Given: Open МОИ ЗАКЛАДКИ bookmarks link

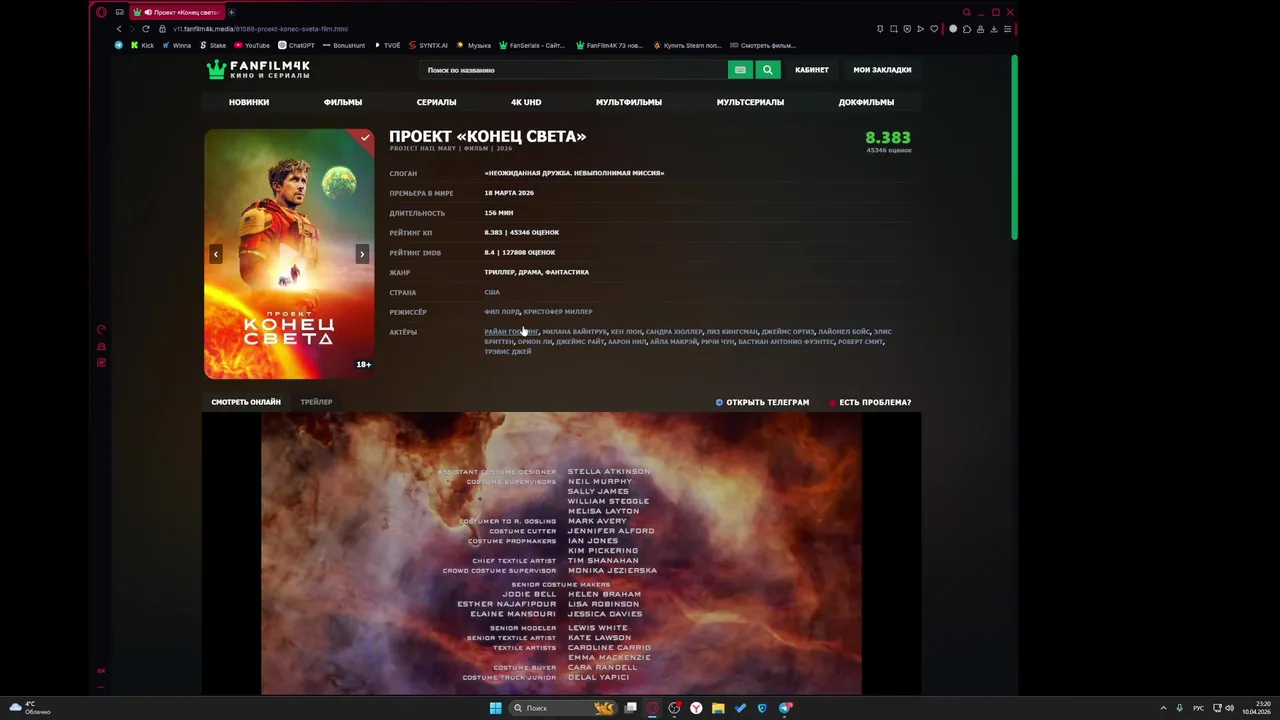Looking at the screenshot, I should [x=882, y=70].
